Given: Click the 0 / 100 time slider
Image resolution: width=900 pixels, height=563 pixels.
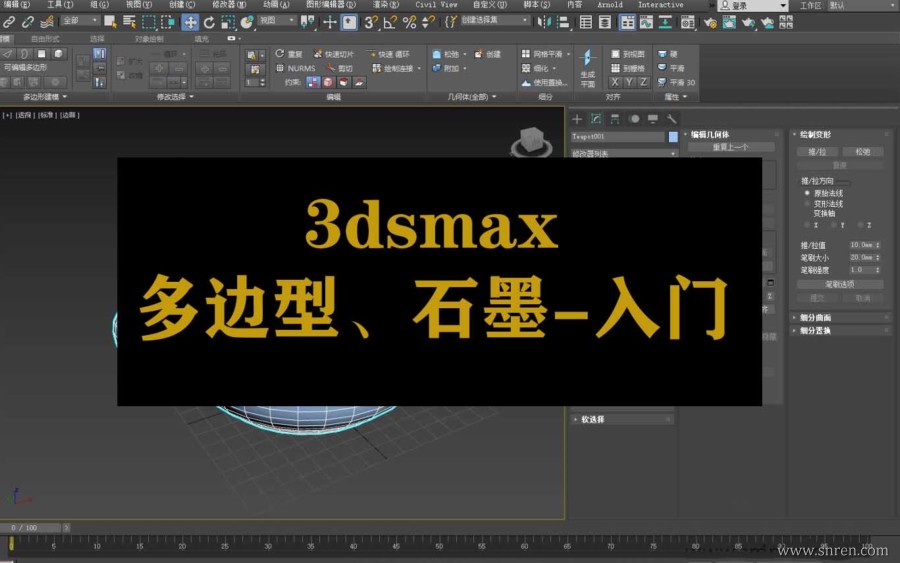Looking at the screenshot, I should coord(31,527).
